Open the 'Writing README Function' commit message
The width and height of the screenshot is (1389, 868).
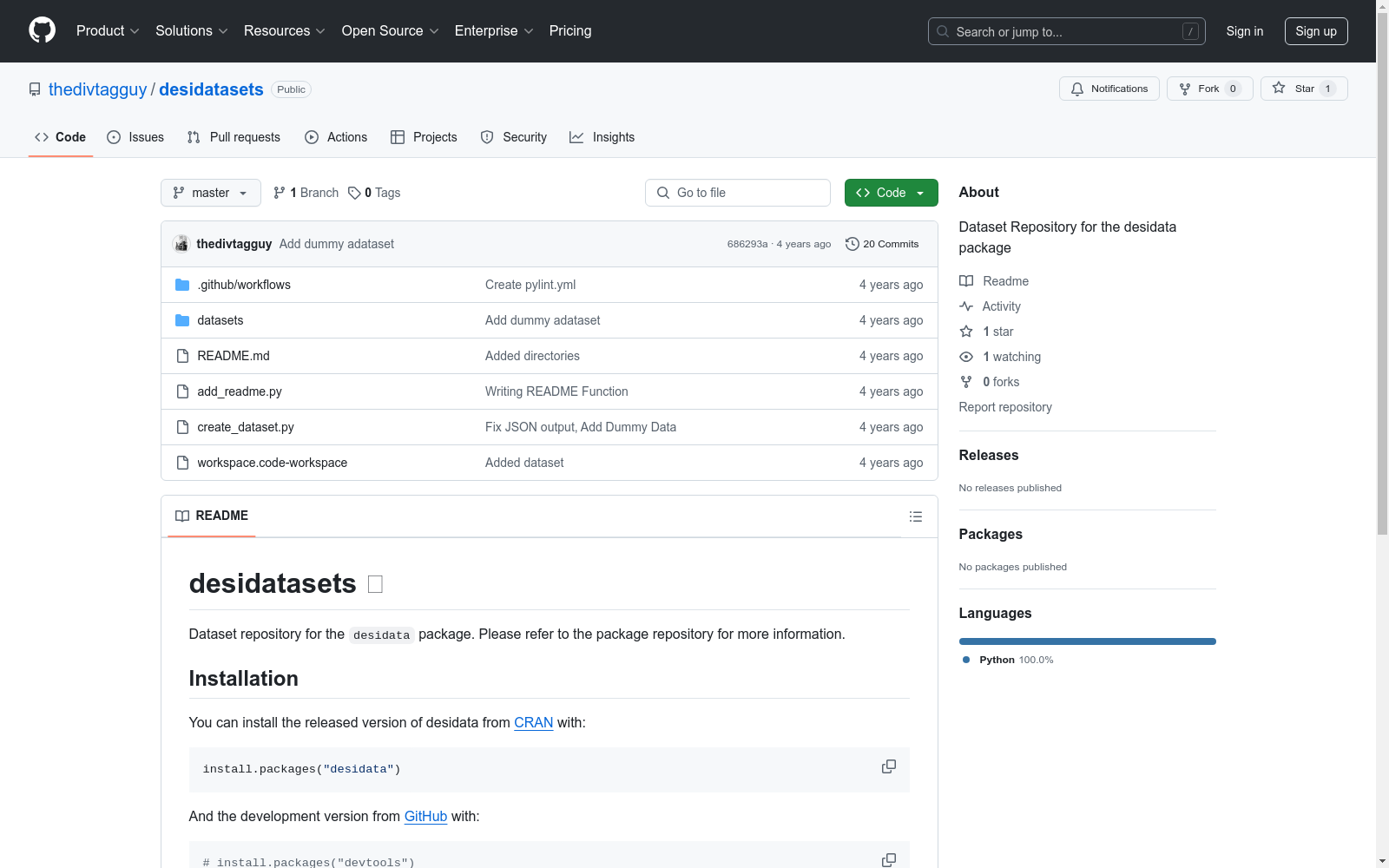coord(556,391)
